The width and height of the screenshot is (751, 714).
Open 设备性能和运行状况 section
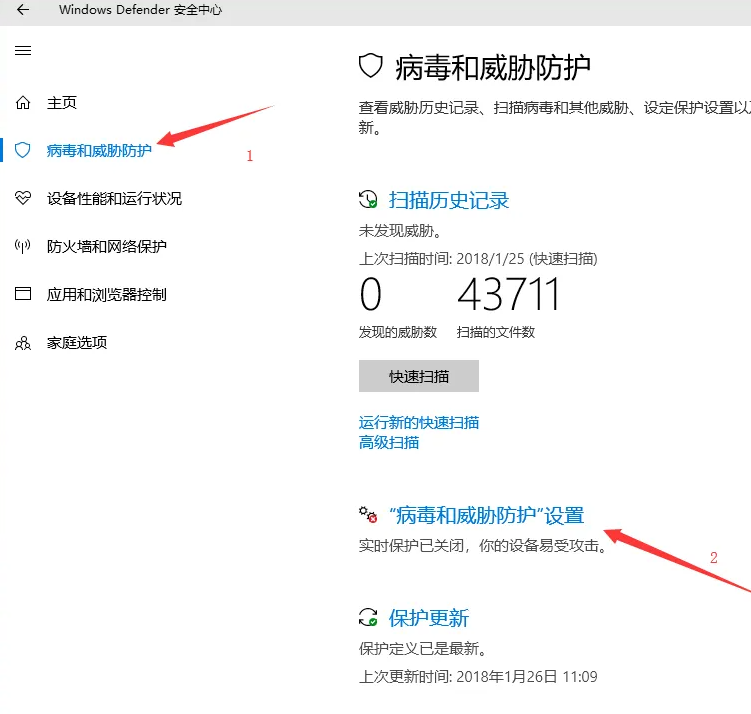tap(114, 198)
